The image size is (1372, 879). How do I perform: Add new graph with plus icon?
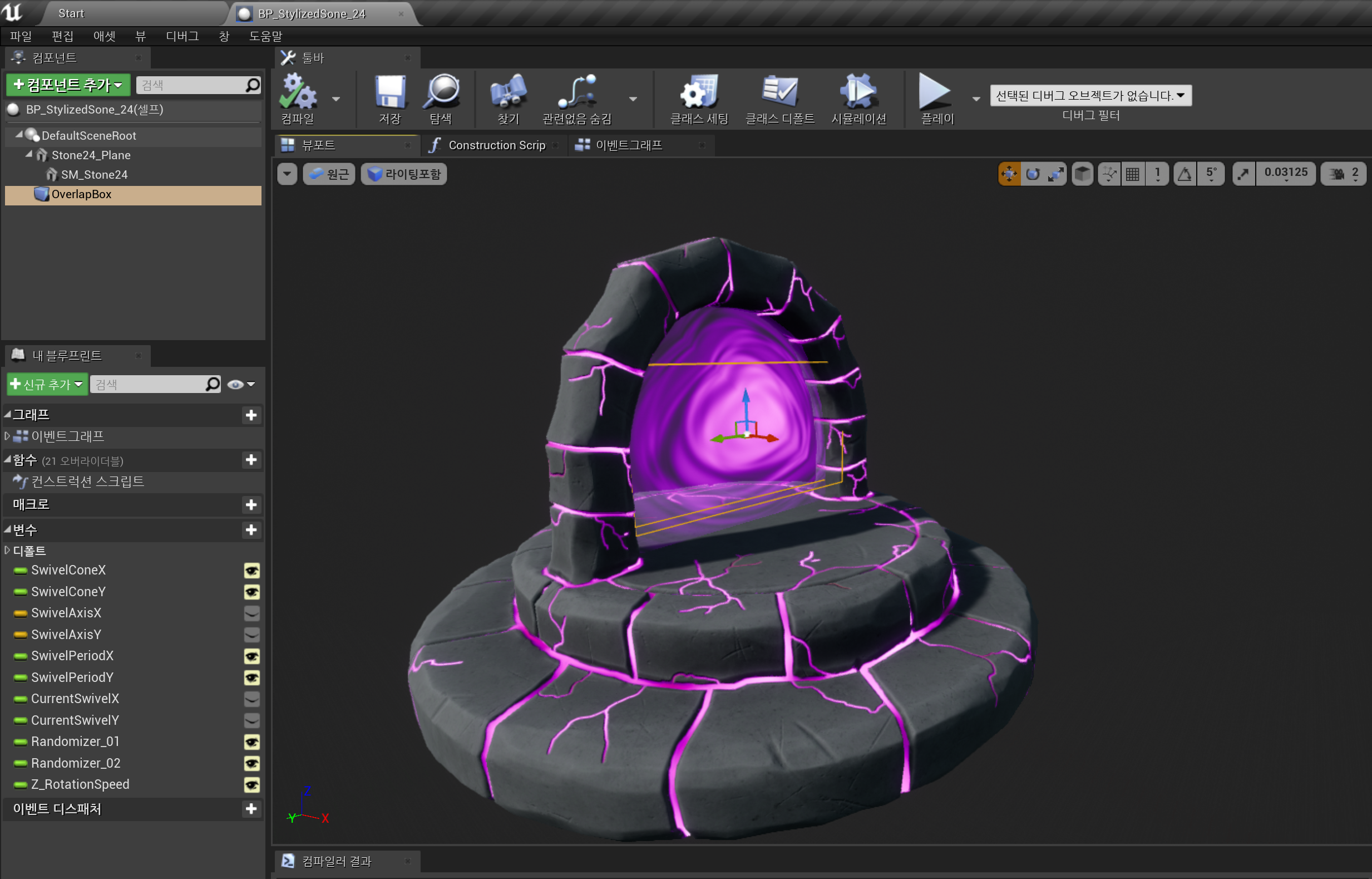click(x=251, y=415)
